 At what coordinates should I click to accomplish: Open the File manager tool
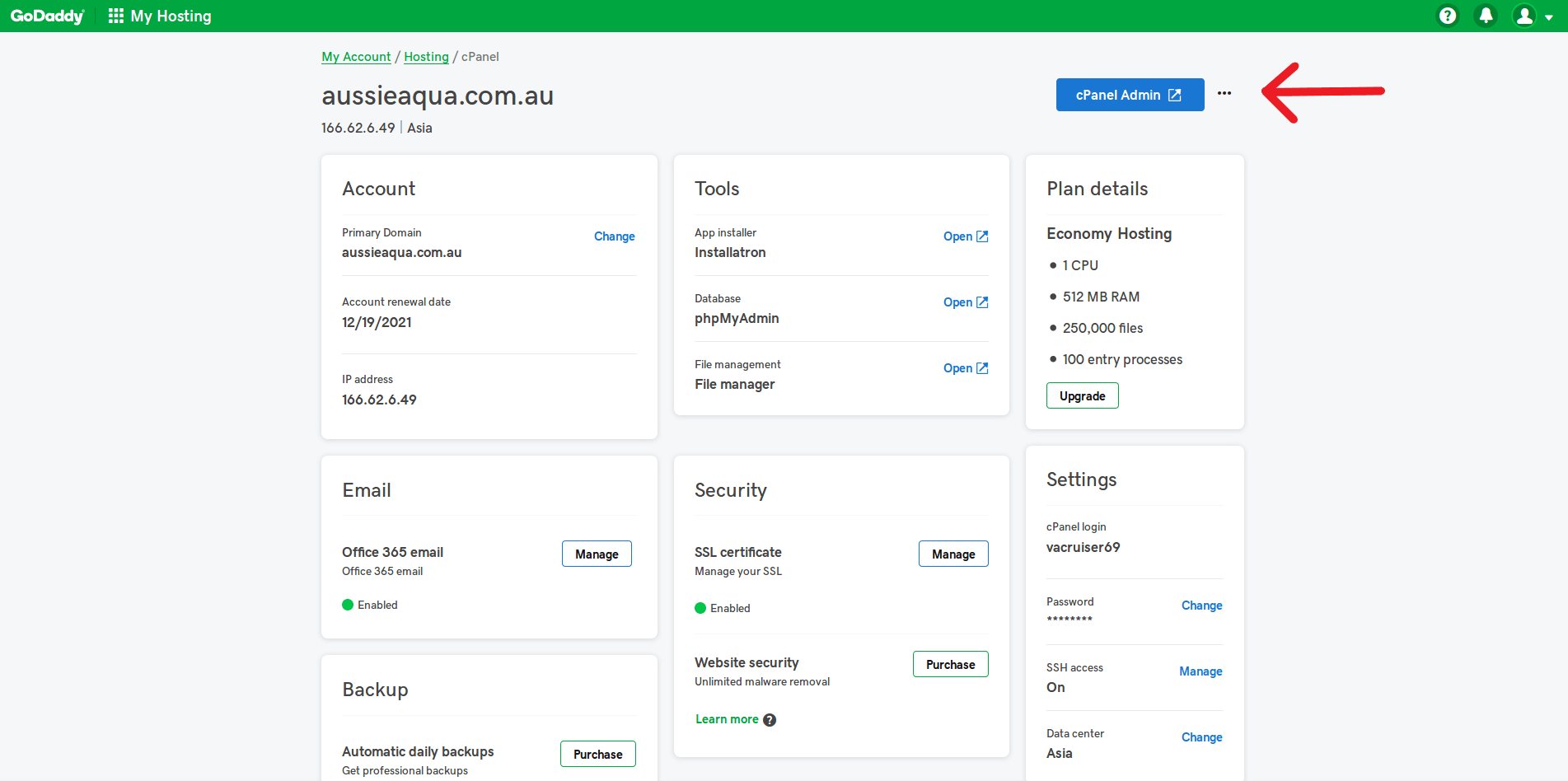966,368
